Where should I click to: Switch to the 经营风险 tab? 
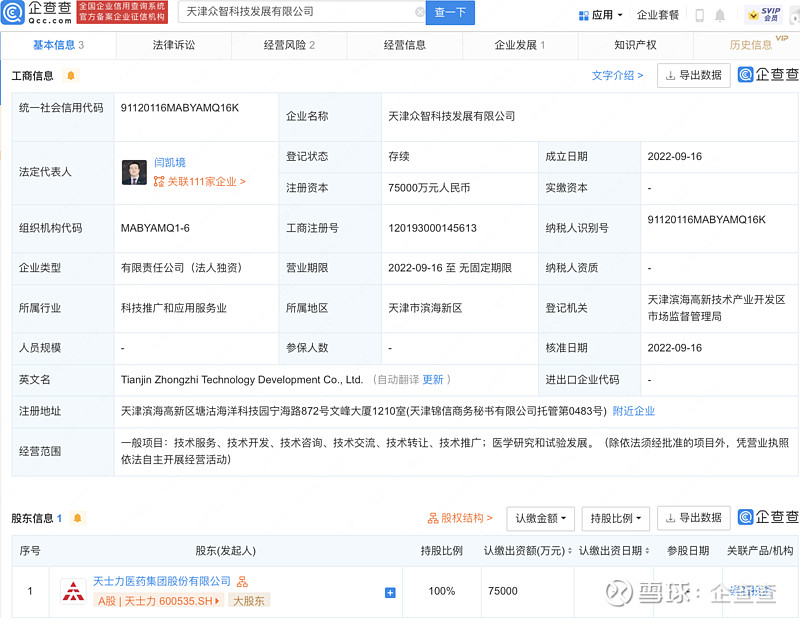(289, 45)
